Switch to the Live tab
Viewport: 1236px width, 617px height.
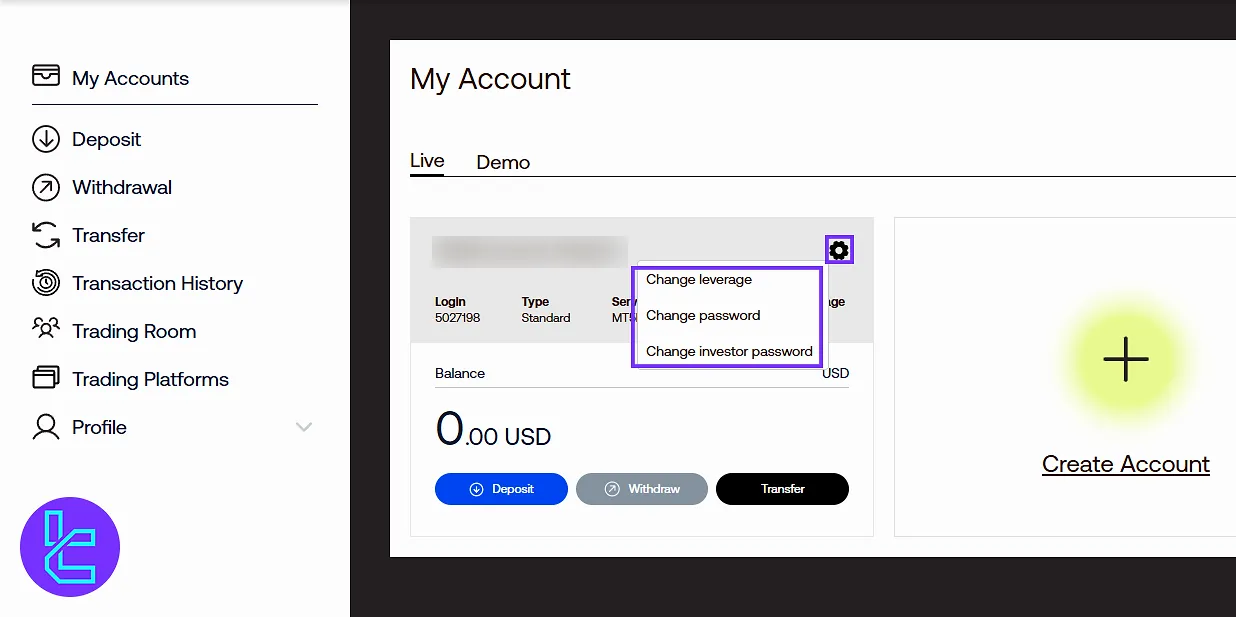click(427, 160)
